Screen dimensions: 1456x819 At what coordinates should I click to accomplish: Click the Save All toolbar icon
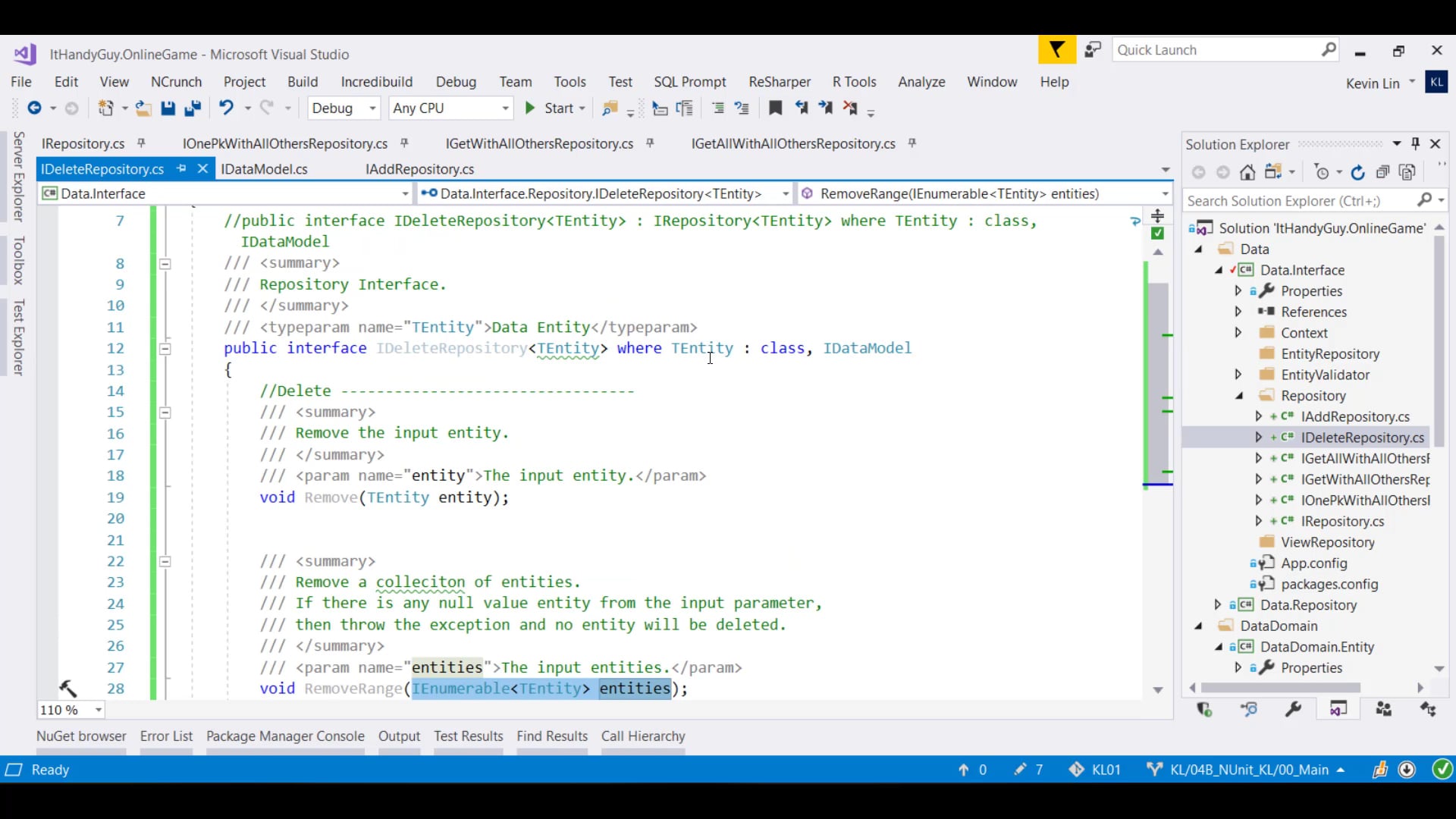tap(193, 108)
